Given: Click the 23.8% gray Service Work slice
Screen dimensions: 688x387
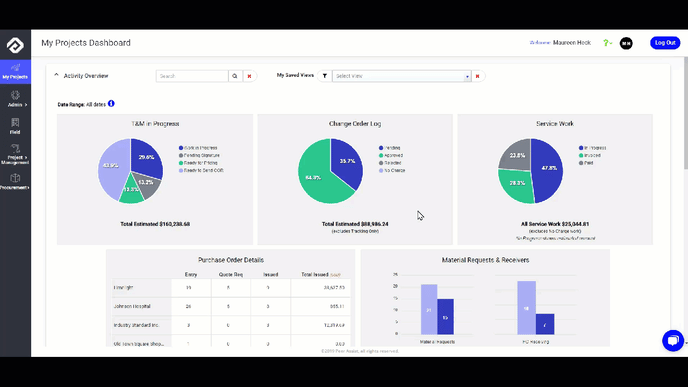Looking at the screenshot, I should click(518, 156).
